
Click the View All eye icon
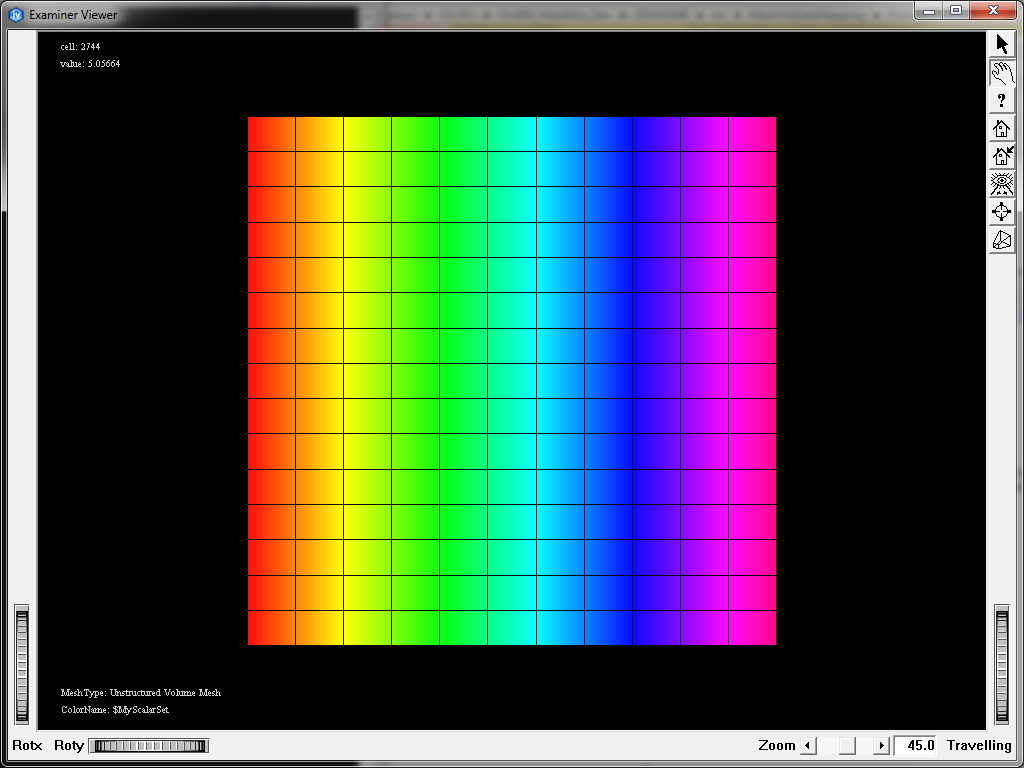tap(1002, 184)
